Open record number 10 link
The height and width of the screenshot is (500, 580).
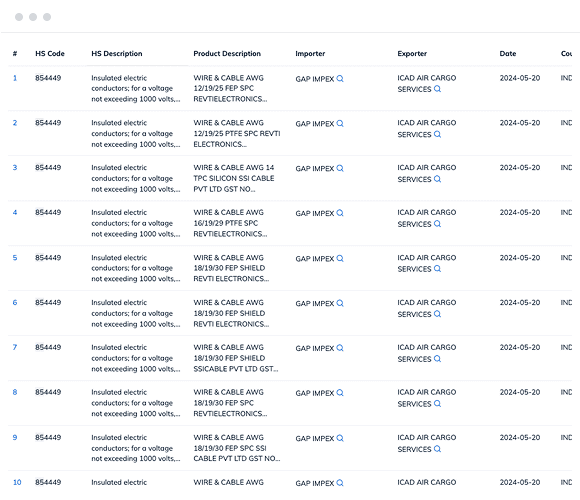17,482
